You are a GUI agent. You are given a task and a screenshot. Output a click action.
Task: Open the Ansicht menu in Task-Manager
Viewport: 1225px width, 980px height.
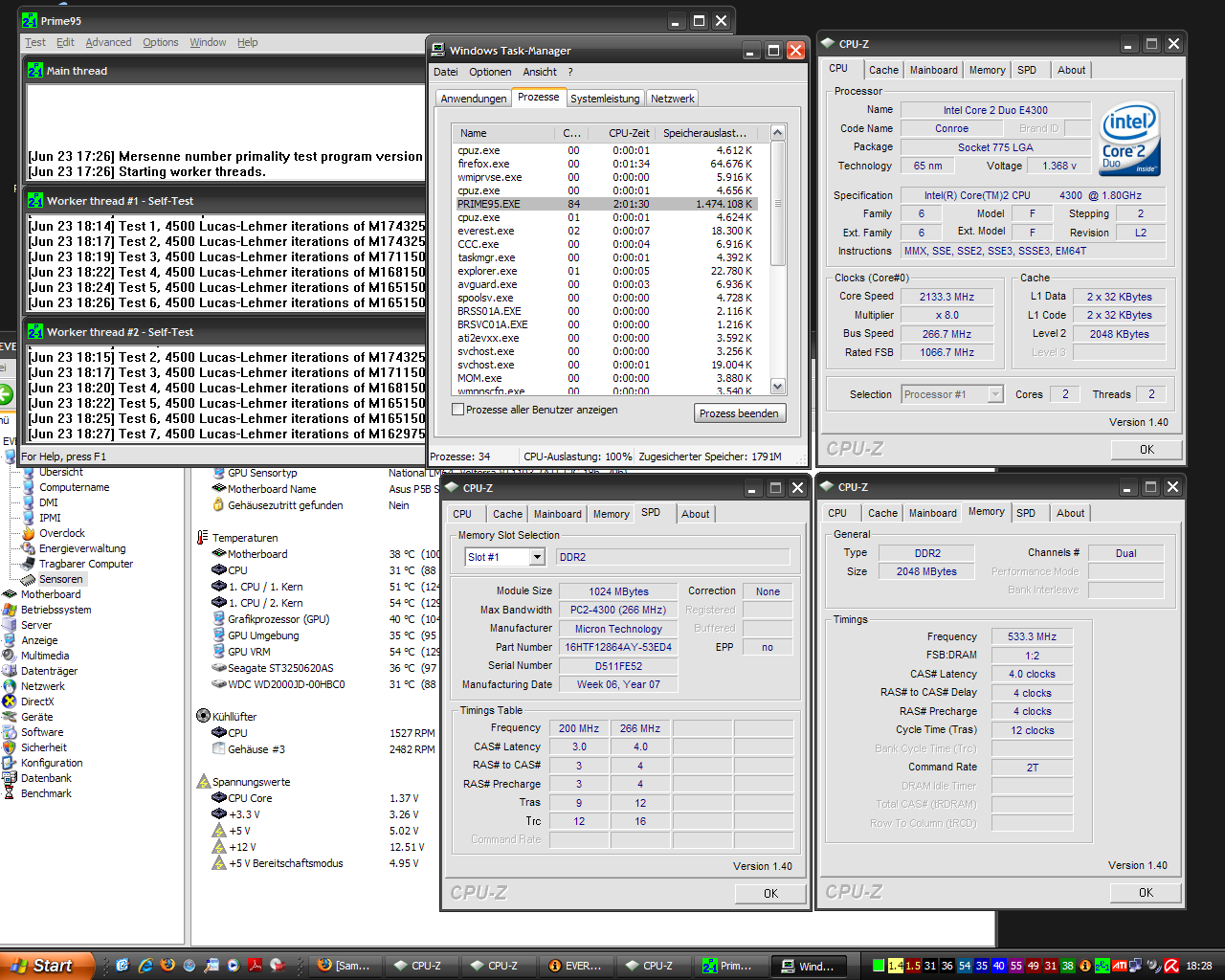(x=540, y=72)
